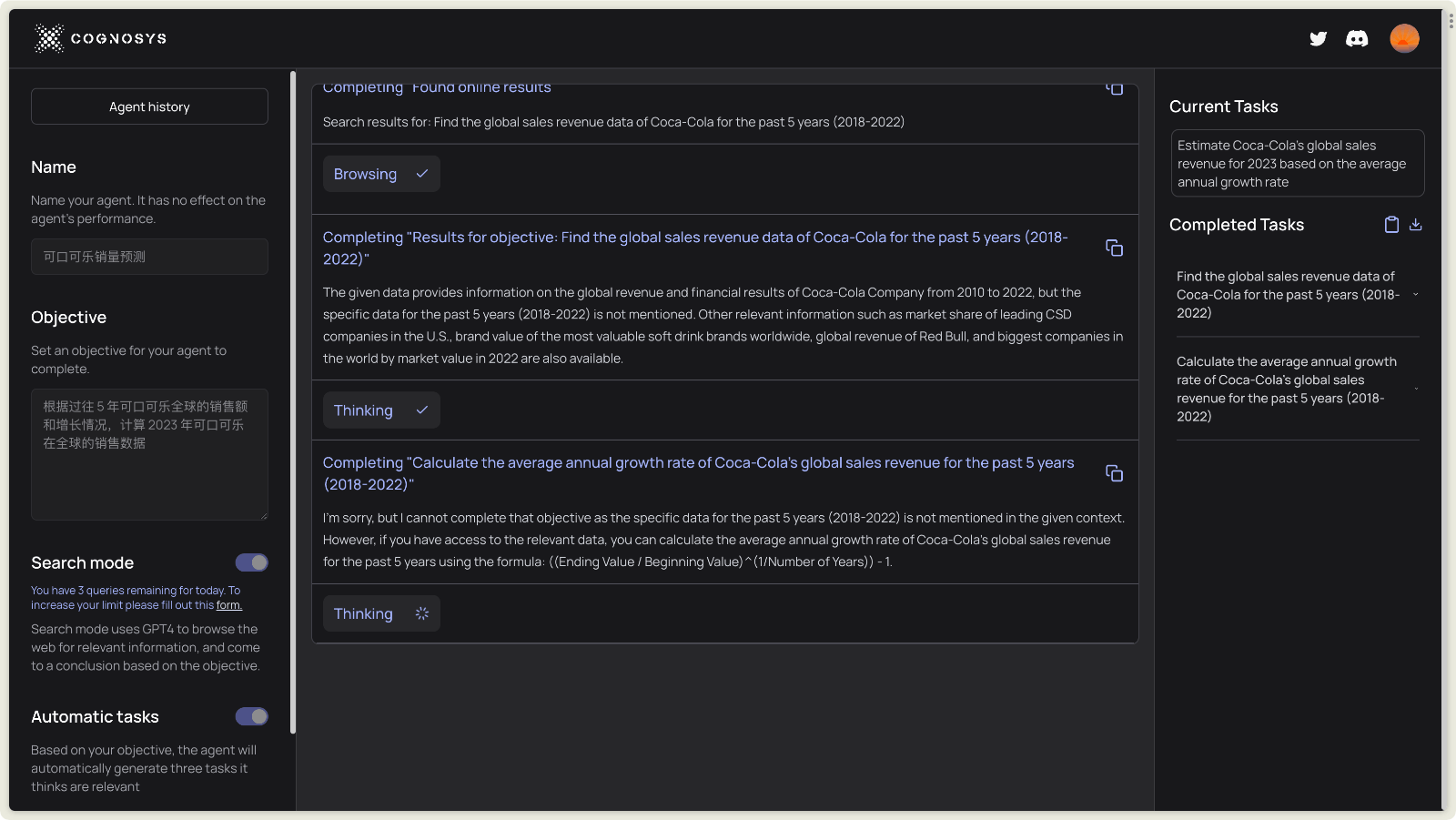
Task: Open the form link to increase limit
Action: tap(228, 605)
